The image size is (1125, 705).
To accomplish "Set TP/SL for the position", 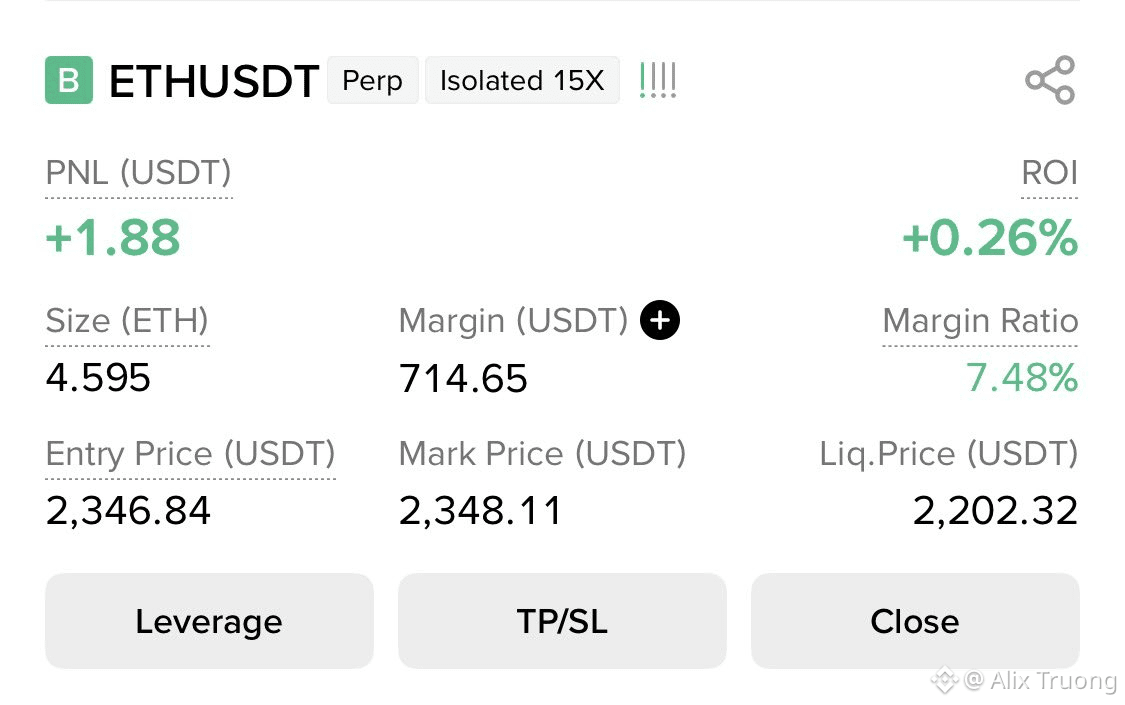I will (562, 620).
